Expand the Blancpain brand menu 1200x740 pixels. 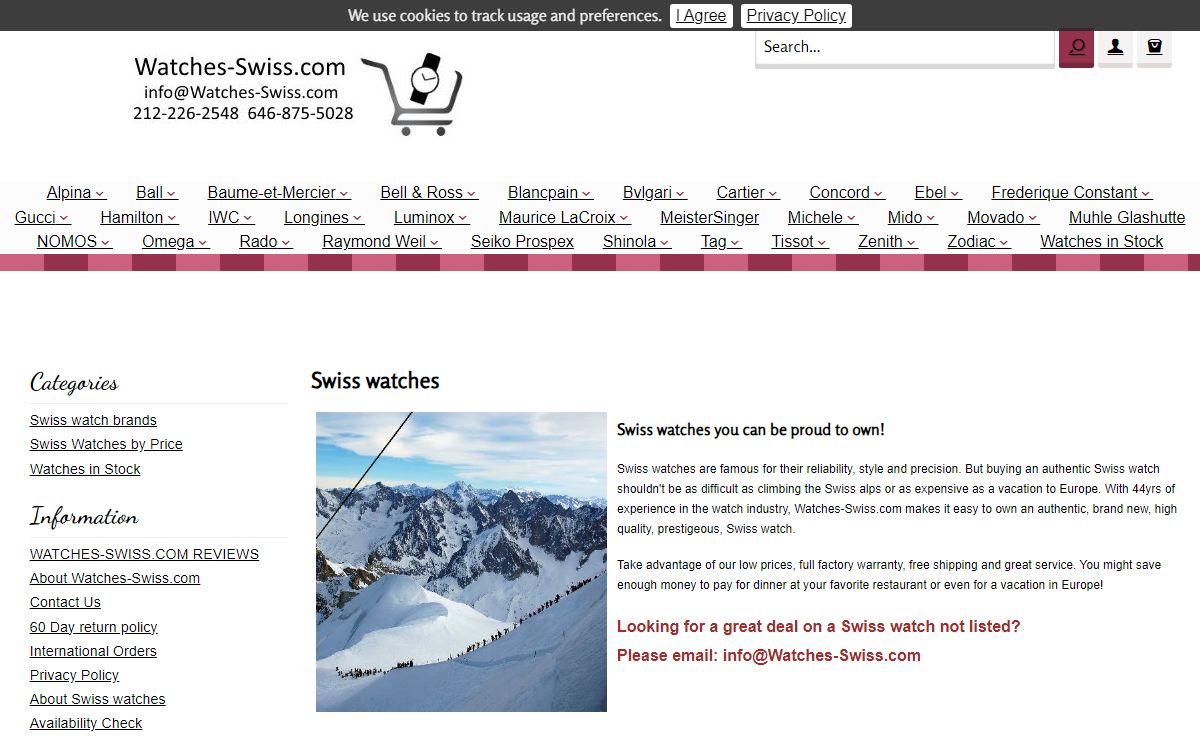click(x=550, y=193)
